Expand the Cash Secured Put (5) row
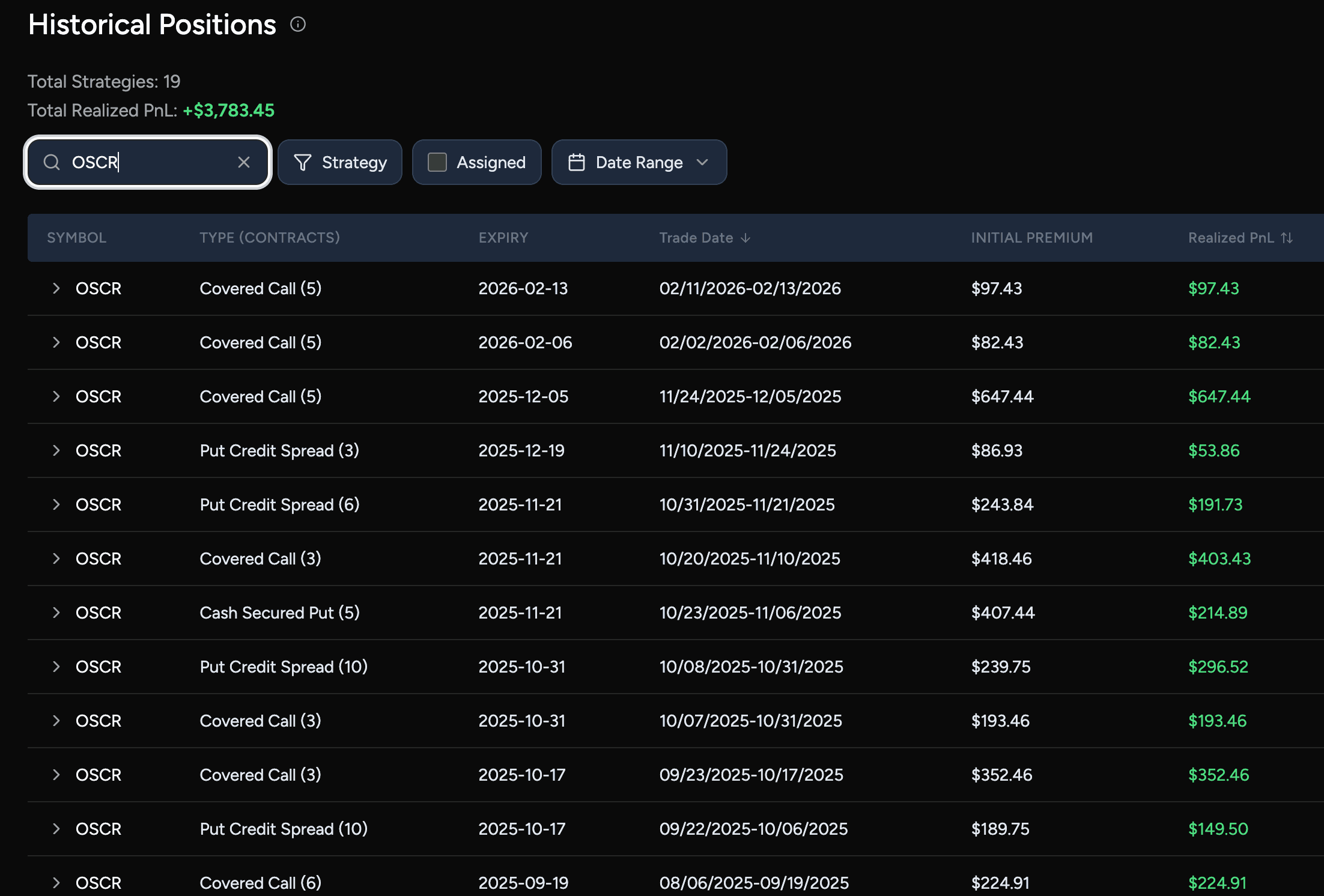Image resolution: width=1324 pixels, height=896 pixels. [x=56, y=613]
